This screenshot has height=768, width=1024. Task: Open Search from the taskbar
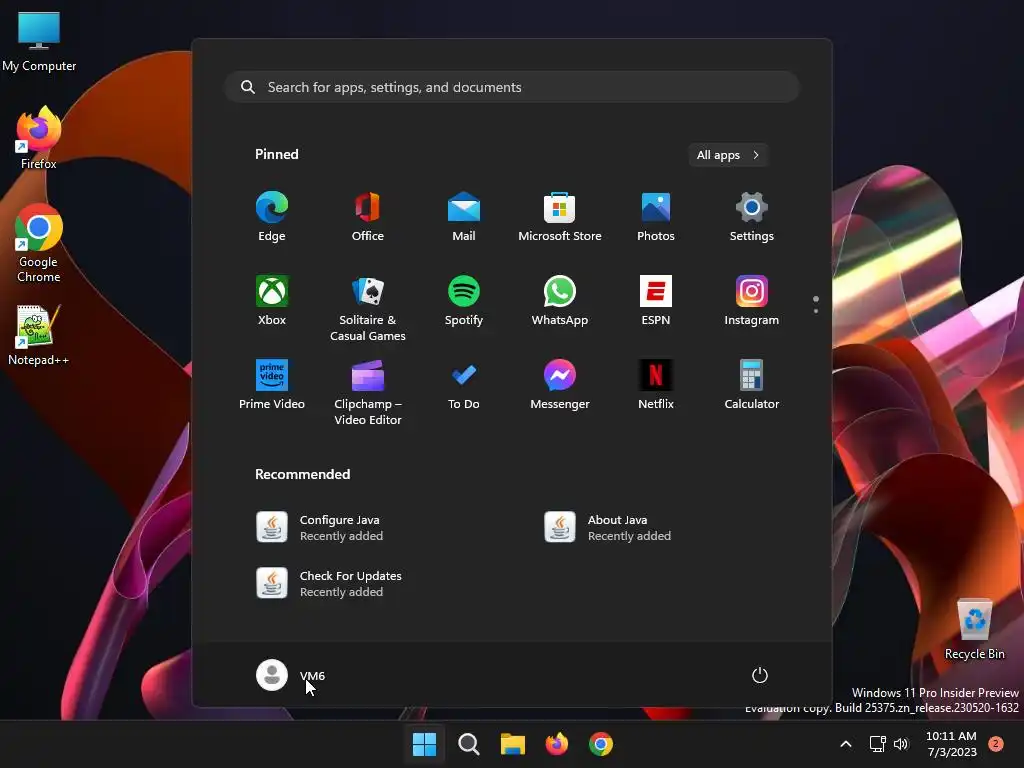click(x=468, y=744)
